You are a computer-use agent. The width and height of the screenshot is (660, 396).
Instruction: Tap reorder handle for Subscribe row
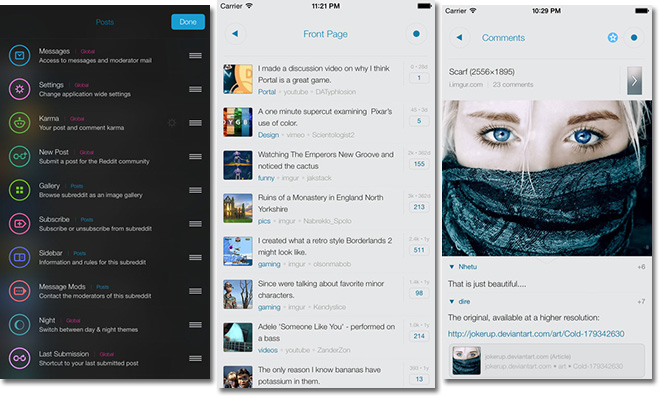coord(195,223)
